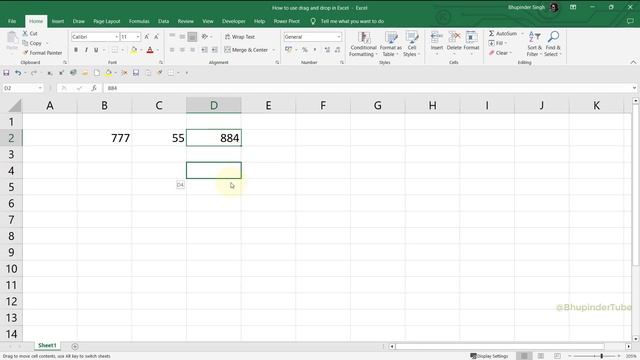Image resolution: width=640 pixels, height=360 pixels.
Task: Click the Clear button in Editing
Action: 498,53
